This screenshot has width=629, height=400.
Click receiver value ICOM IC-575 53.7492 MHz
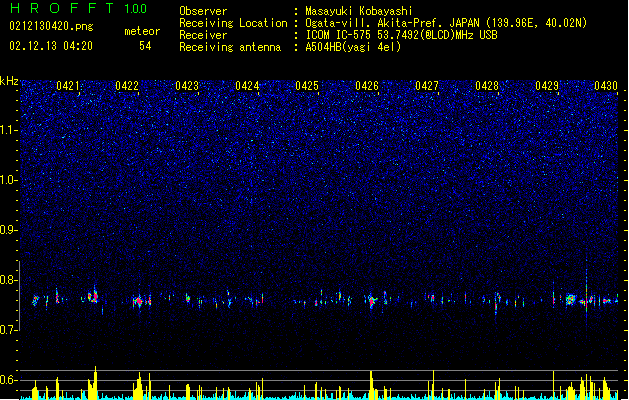point(401,35)
